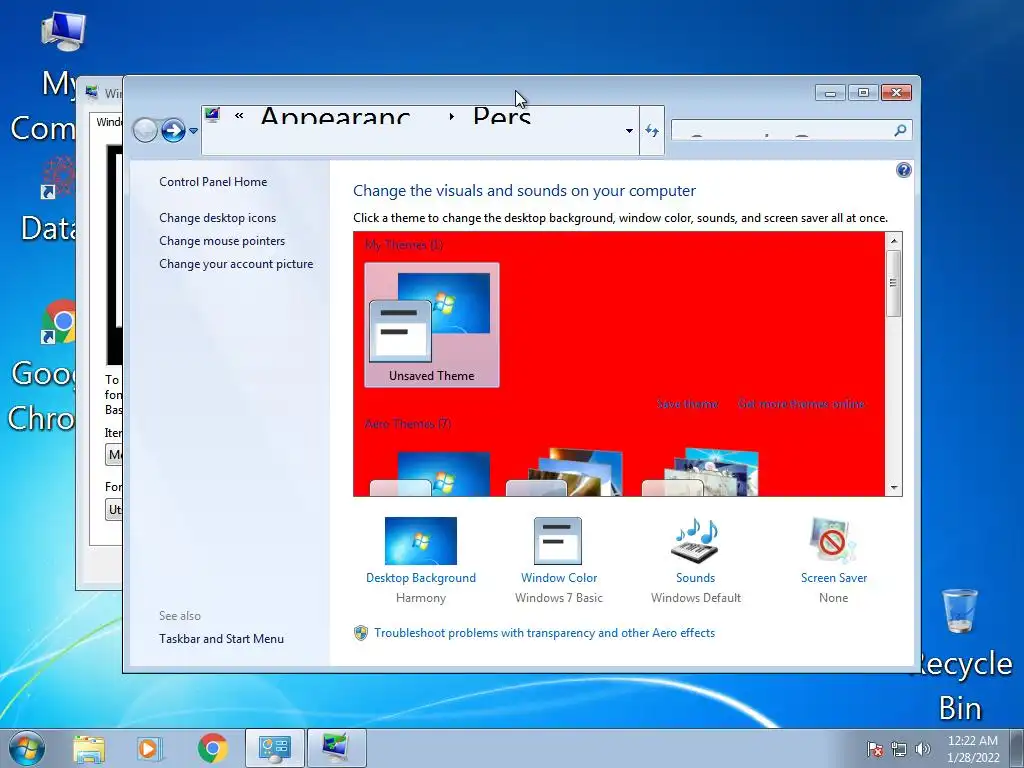Open Change mouse pointers link
This screenshot has width=1024, height=768.
222,240
